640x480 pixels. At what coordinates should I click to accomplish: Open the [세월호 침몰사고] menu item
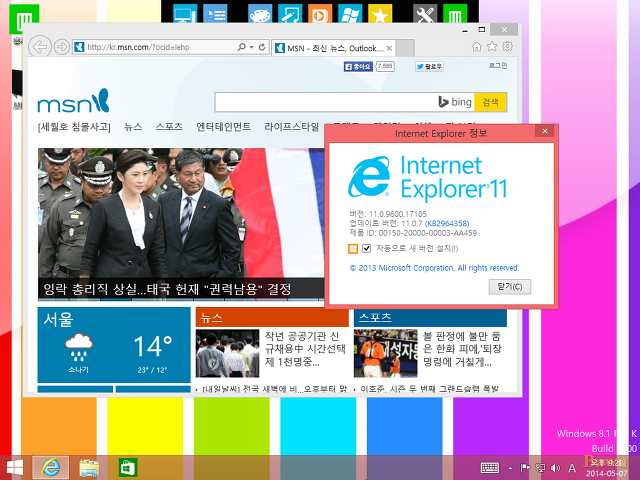point(74,127)
